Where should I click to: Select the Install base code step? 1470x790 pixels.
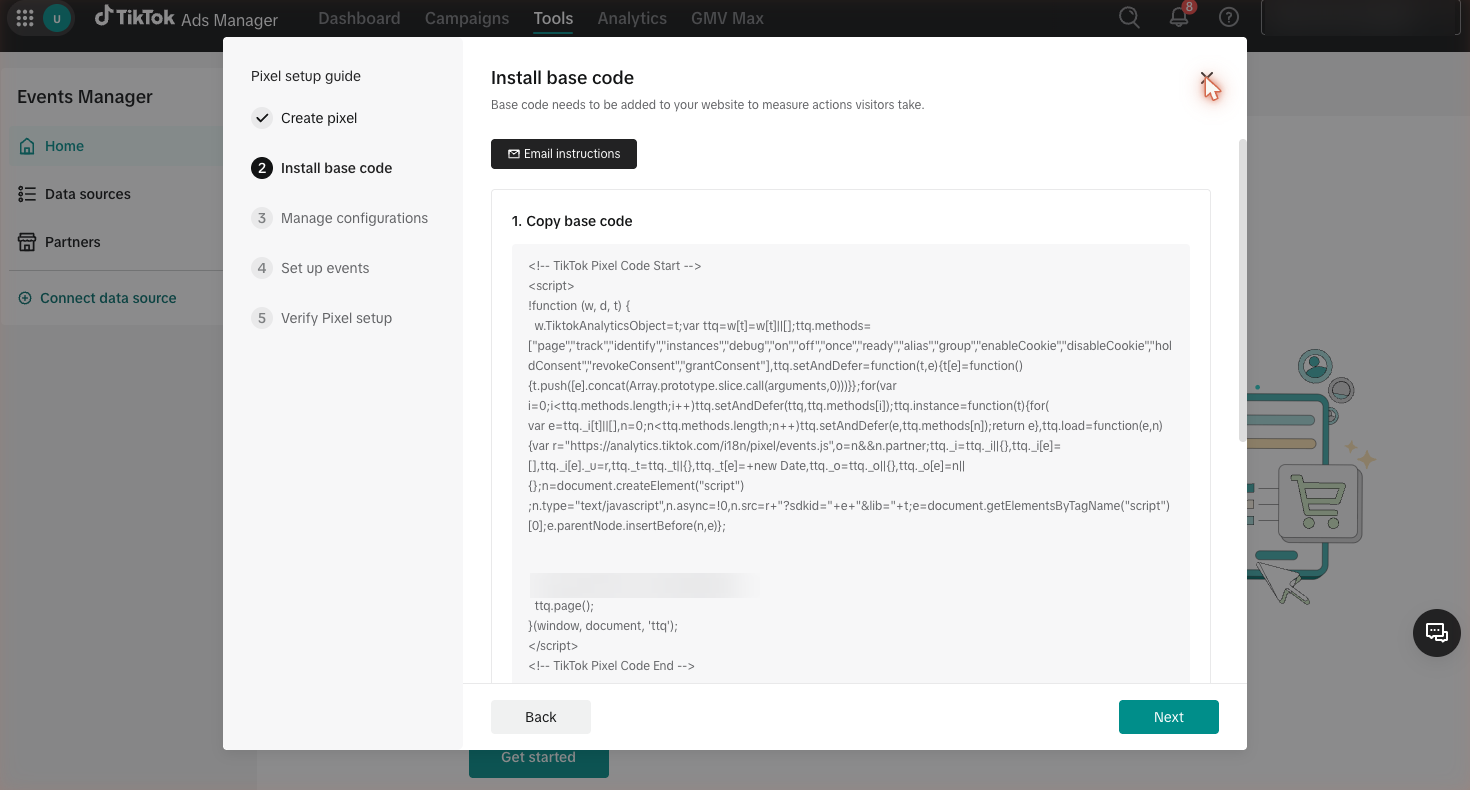(322, 168)
